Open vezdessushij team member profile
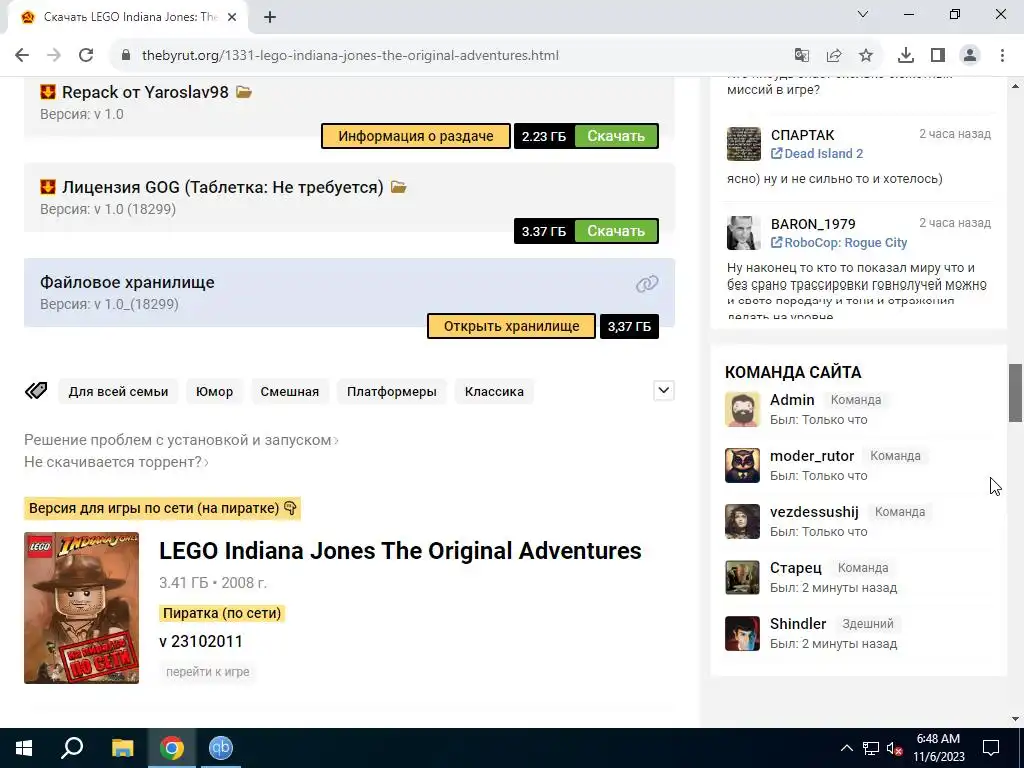Image resolution: width=1024 pixels, height=768 pixels. [814, 512]
